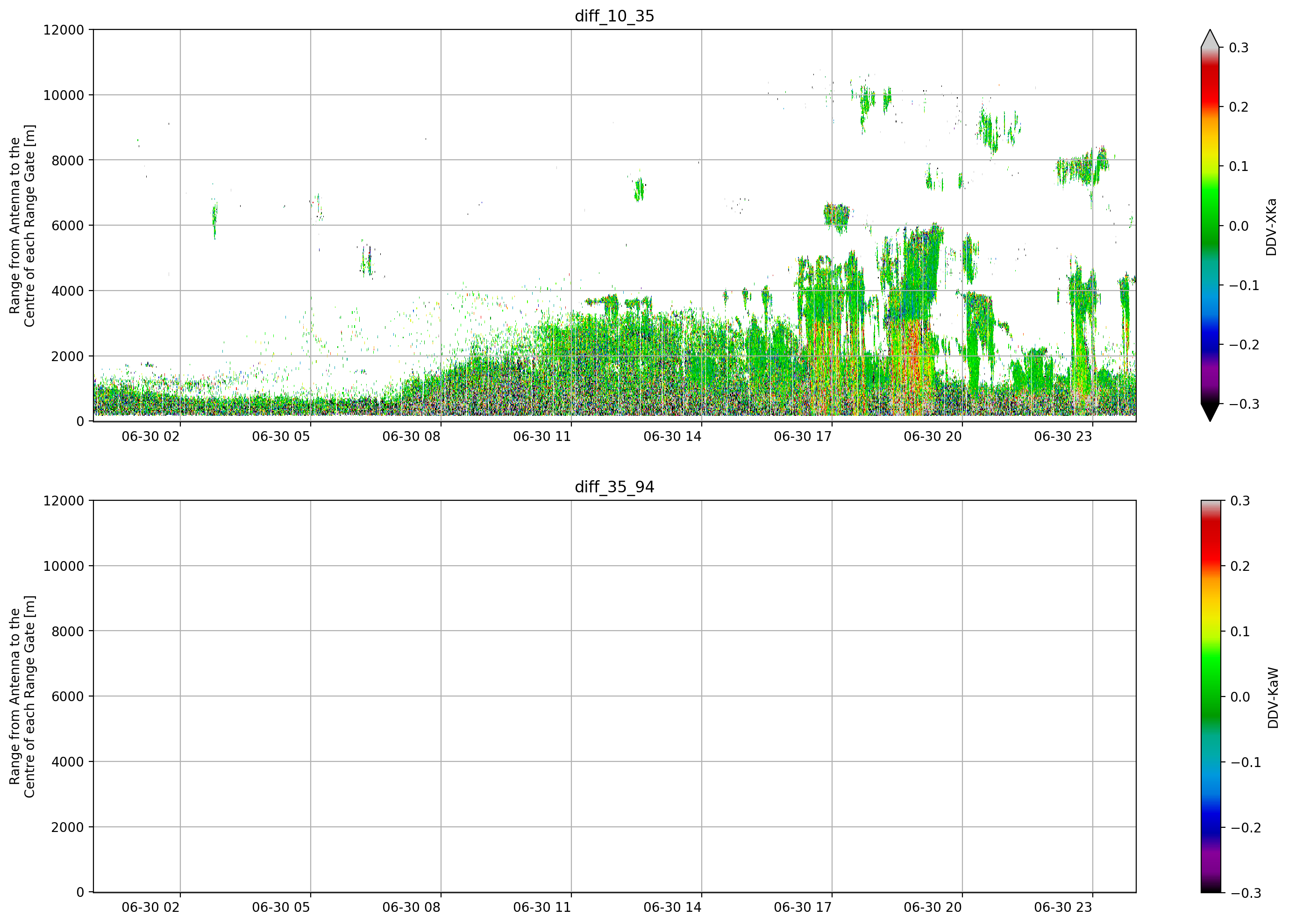Click the upper triangle on top colorbar
1289x924 pixels.
click(x=1210, y=38)
